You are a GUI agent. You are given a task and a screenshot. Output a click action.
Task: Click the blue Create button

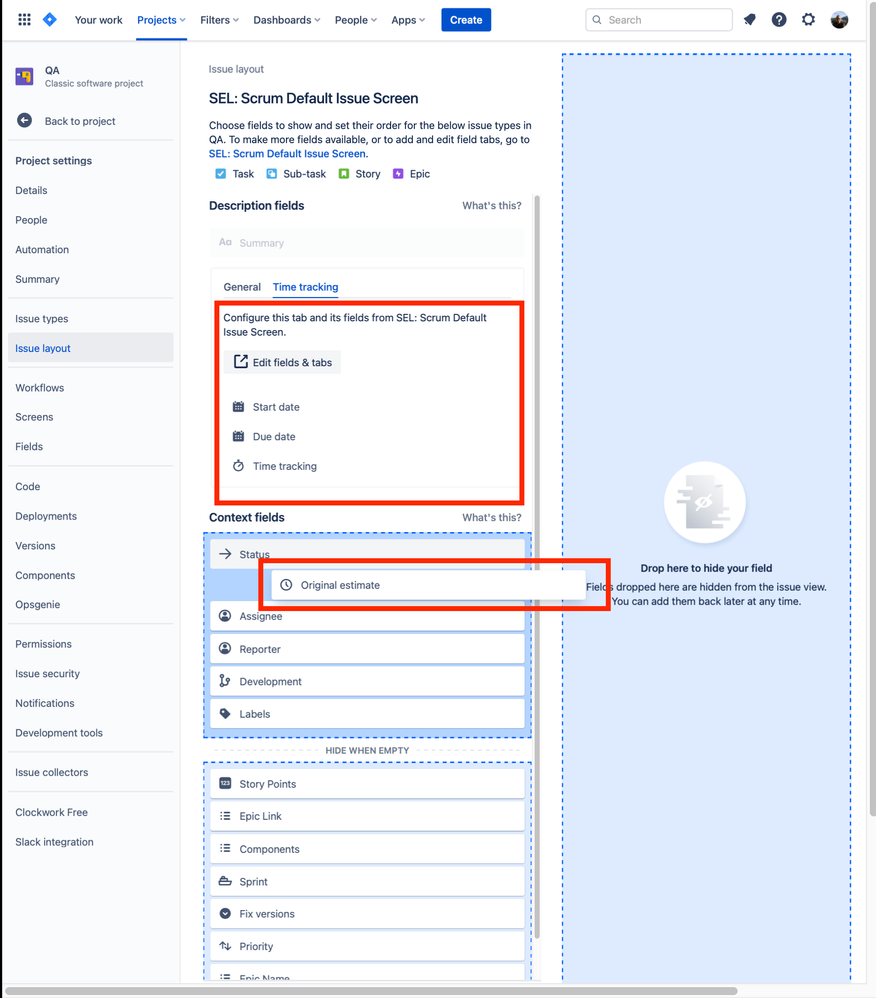tap(466, 20)
